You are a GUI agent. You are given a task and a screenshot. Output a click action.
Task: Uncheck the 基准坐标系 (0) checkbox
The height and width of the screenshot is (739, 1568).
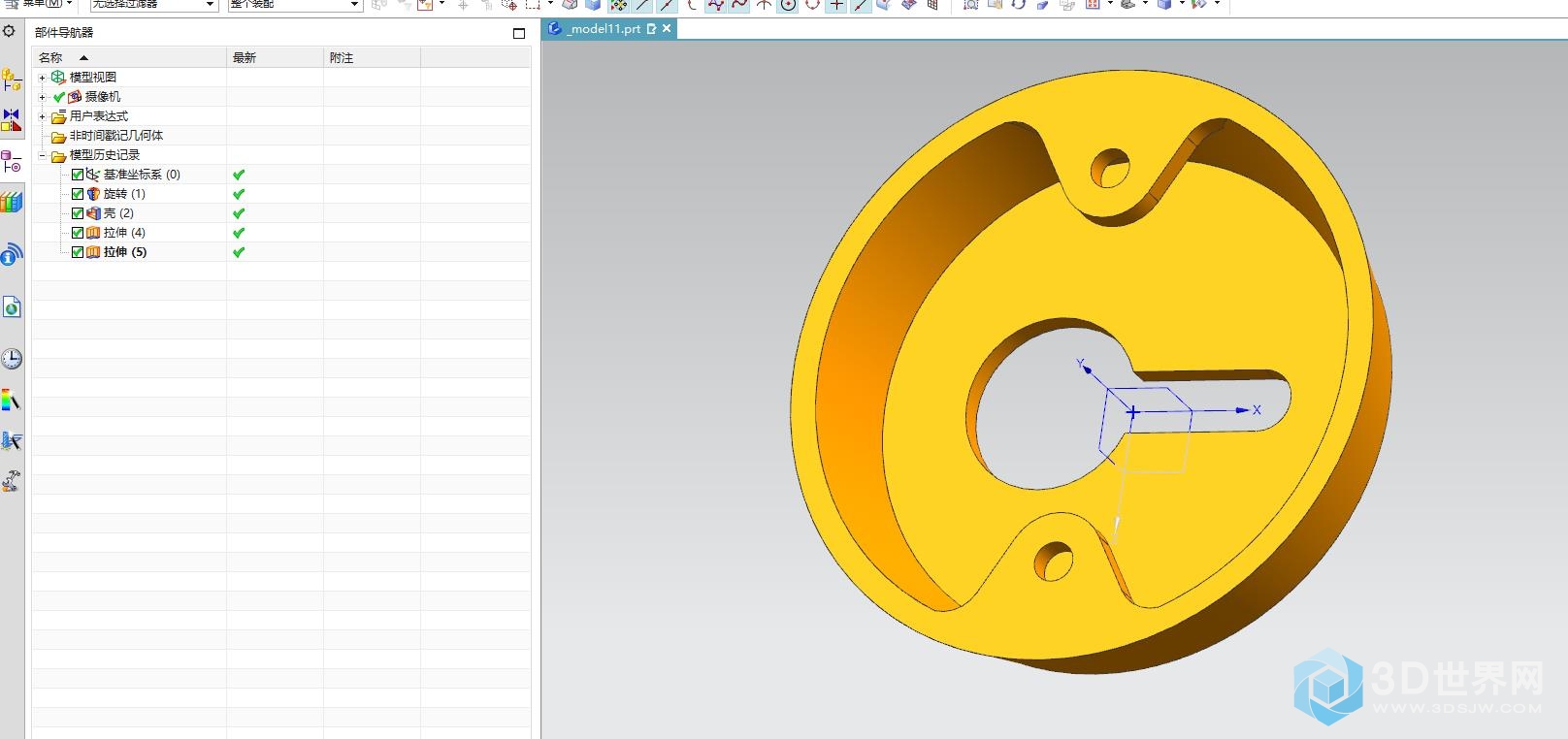78,175
